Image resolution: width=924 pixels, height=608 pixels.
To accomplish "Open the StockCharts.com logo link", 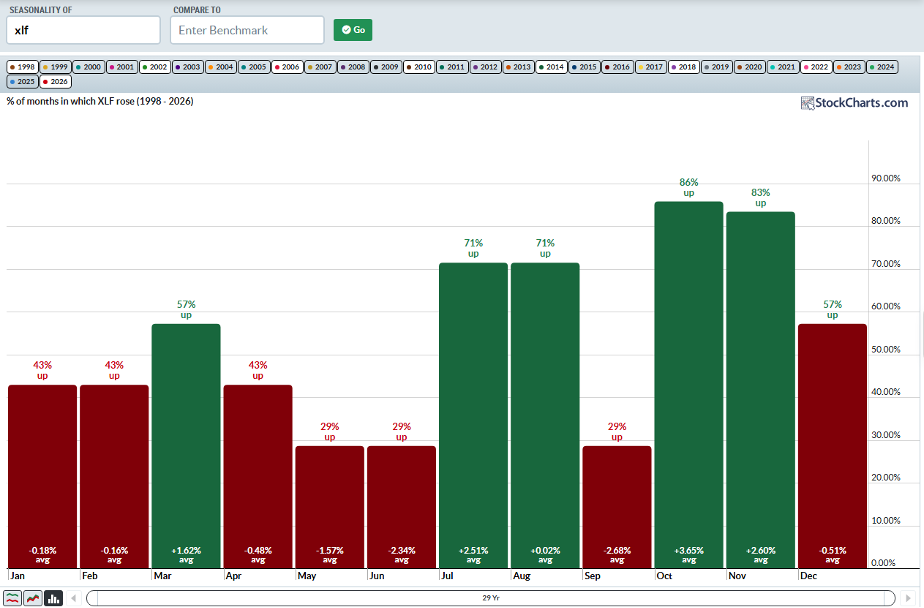I will tap(854, 103).
